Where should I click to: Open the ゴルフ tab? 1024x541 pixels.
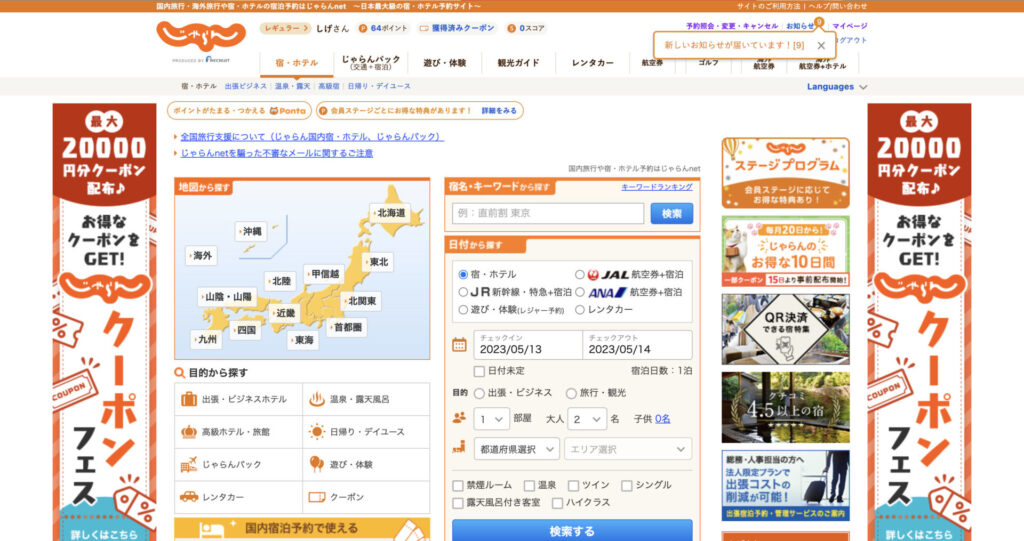(708, 63)
